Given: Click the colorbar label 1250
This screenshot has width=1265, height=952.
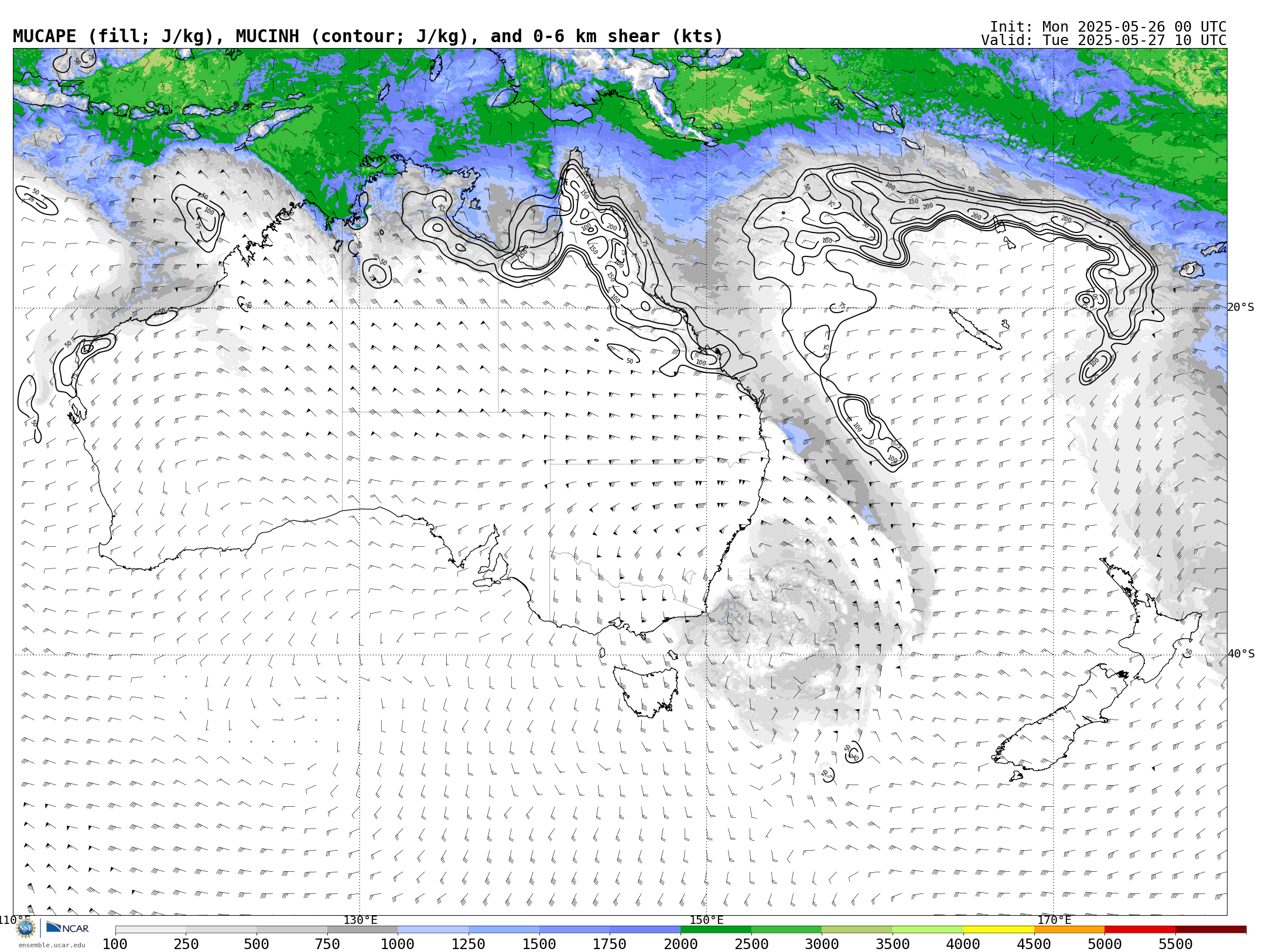Looking at the screenshot, I should click(x=469, y=944).
